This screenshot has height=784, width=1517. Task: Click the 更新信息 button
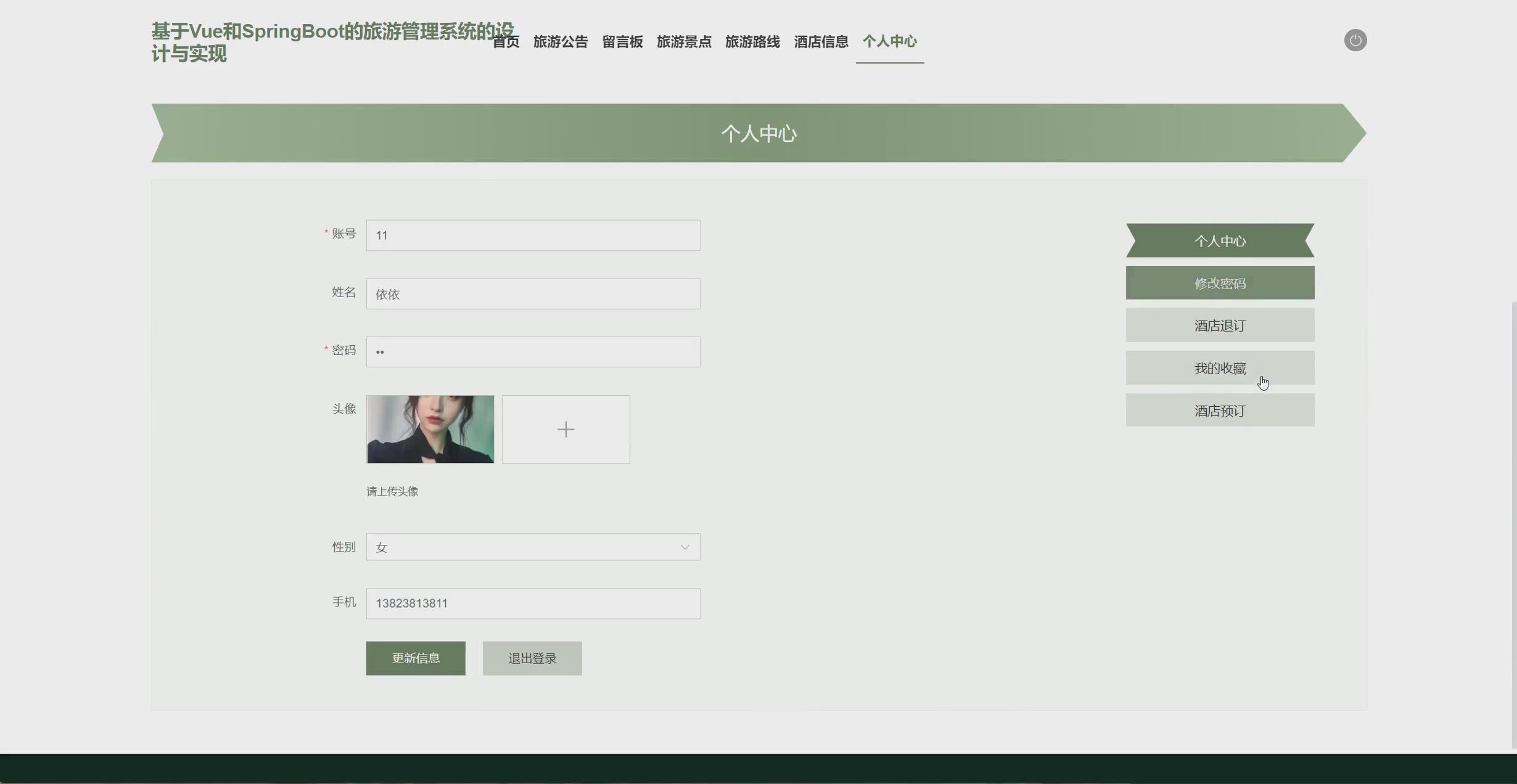point(415,658)
